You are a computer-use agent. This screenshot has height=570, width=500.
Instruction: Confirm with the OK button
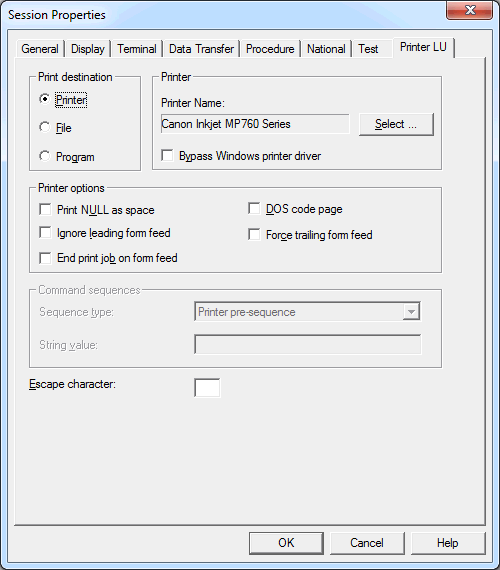pos(286,543)
